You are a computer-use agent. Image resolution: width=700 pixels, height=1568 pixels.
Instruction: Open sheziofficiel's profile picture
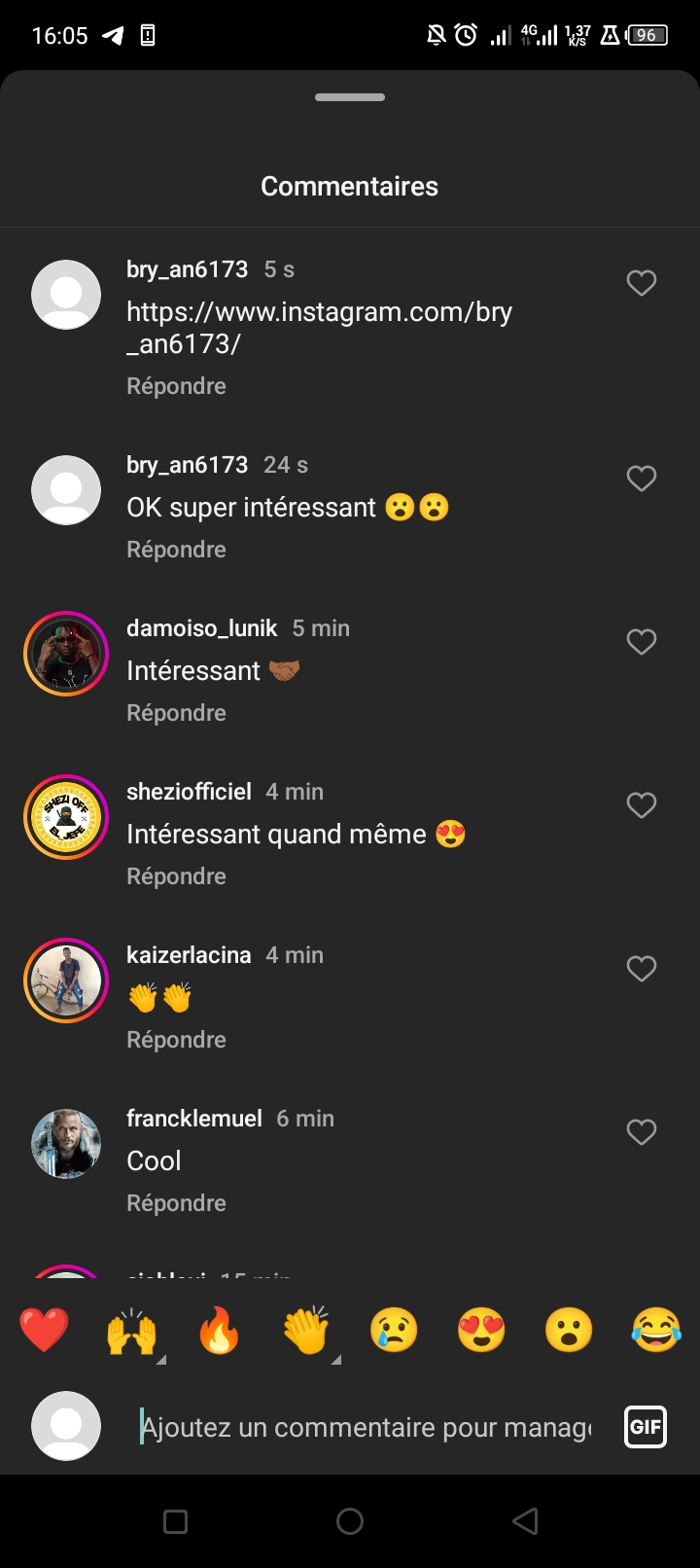click(66, 817)
